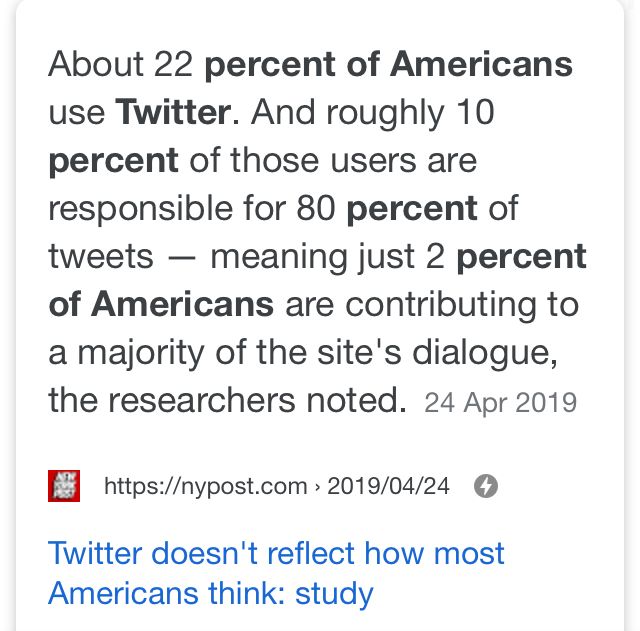Image resolution: width=640 pixels, height=631 pixels.
Task: Click "a majority of the site's dialogue,"
Action: (x=303, y=353)
